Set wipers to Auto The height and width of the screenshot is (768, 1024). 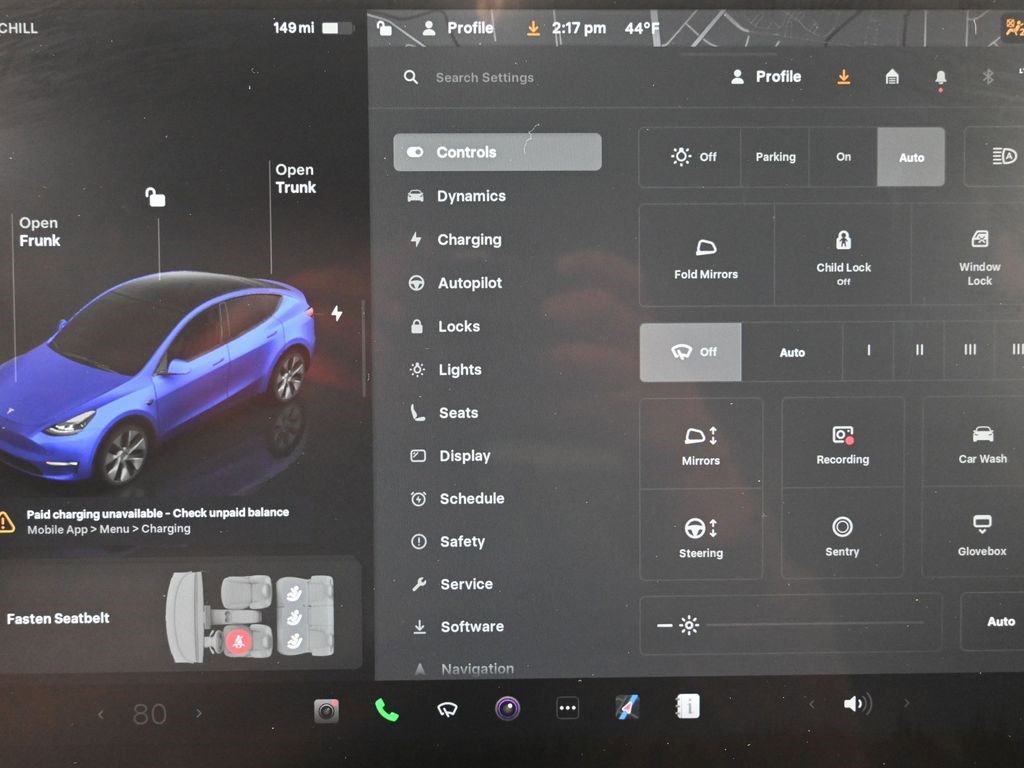[792, 352]
